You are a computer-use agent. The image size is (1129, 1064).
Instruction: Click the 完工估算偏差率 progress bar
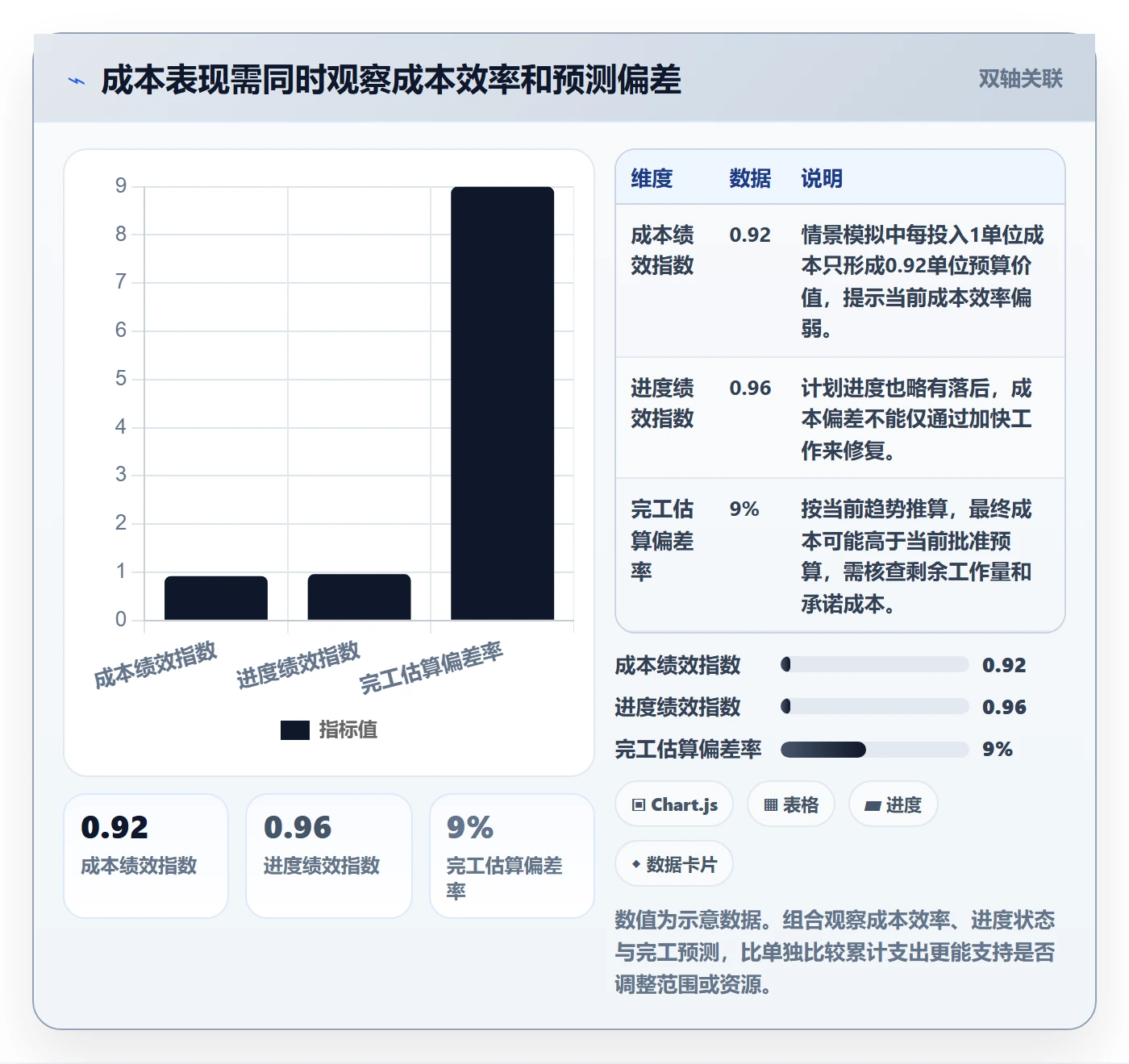875,749
